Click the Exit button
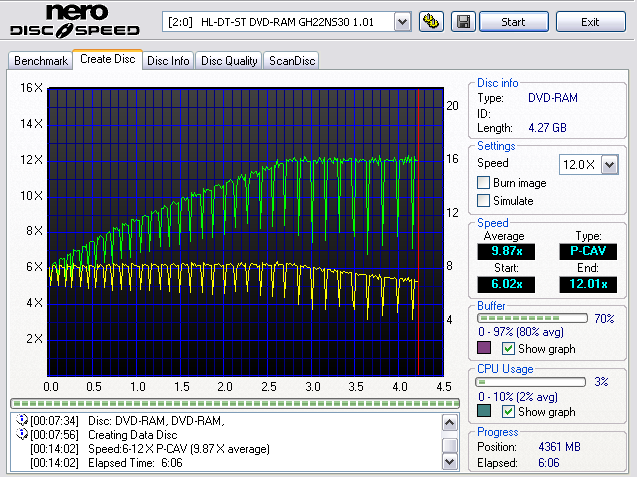Image resolution: width=637 pixels, height=477 pixels. 590,21
